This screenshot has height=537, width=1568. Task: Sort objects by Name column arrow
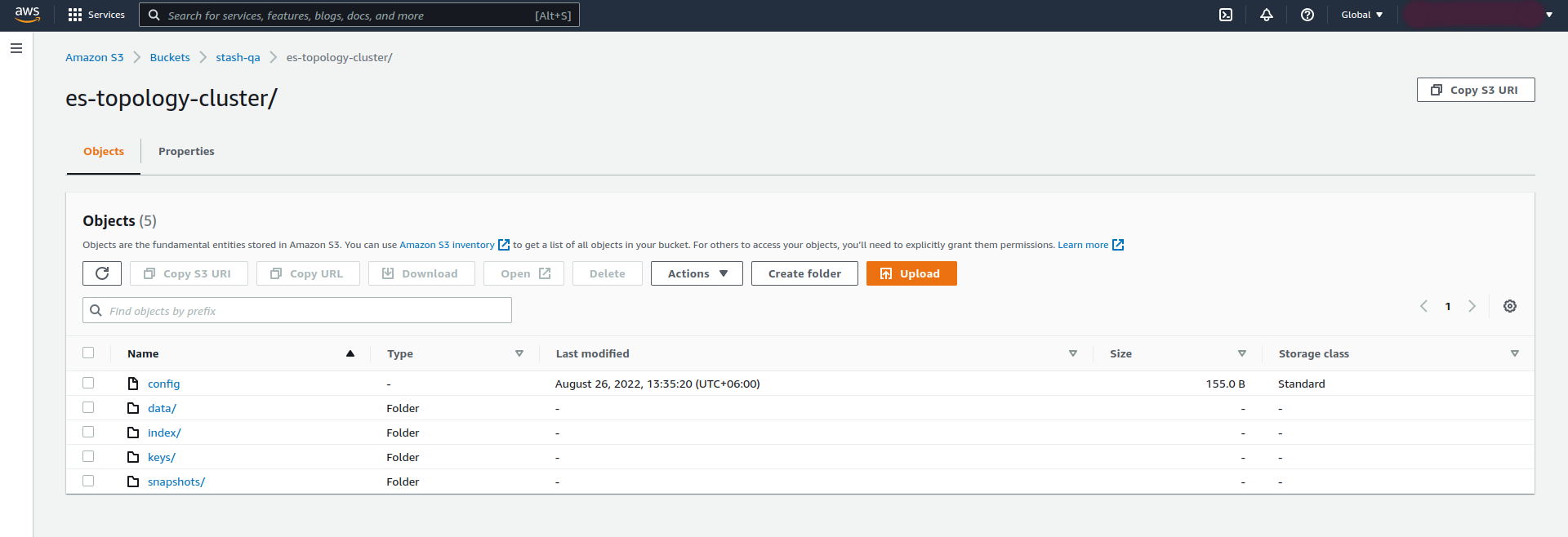click(350, 353)
